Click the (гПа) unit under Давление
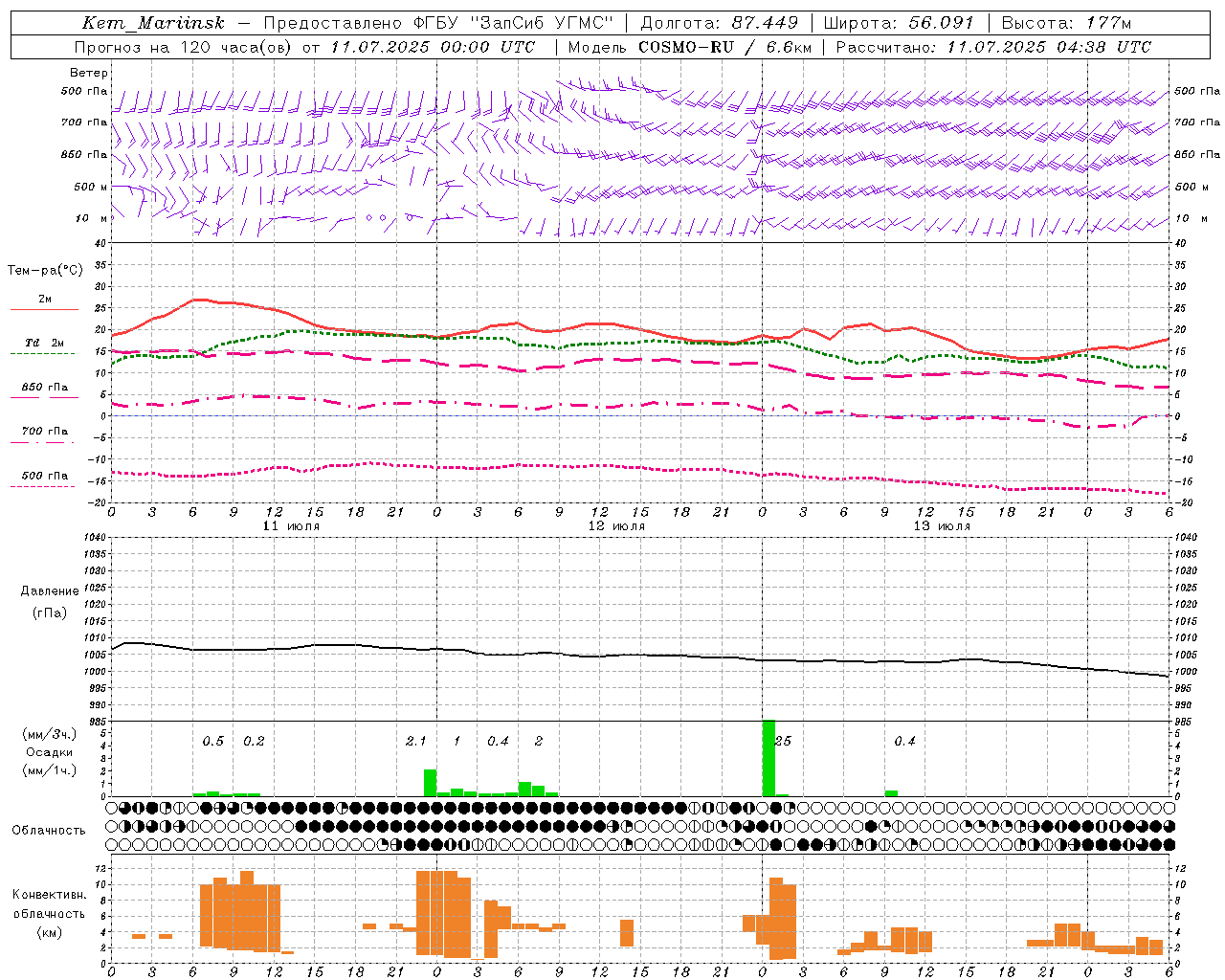This screenshot has height=980, width=1225. pyautogui.click(x=50, y=612)
